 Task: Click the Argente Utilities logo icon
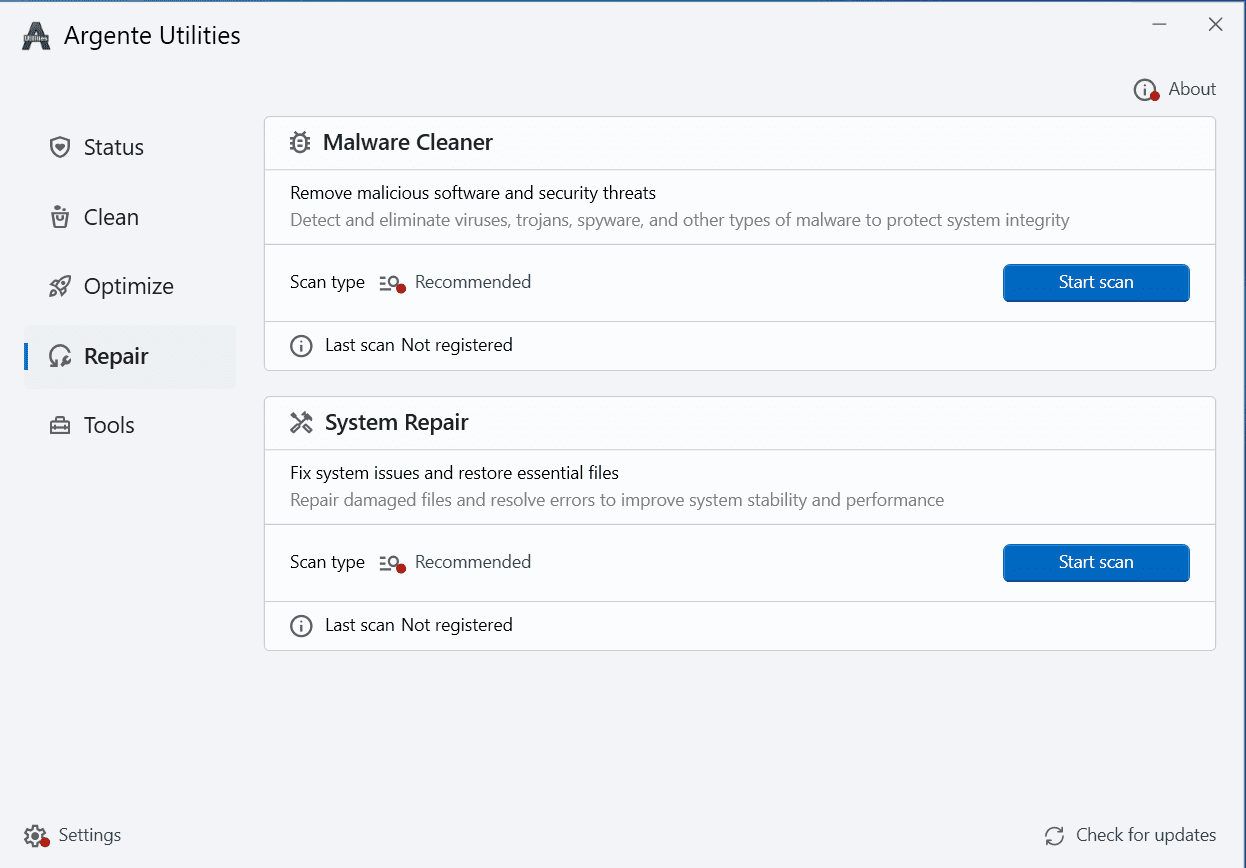pos(36,37)
